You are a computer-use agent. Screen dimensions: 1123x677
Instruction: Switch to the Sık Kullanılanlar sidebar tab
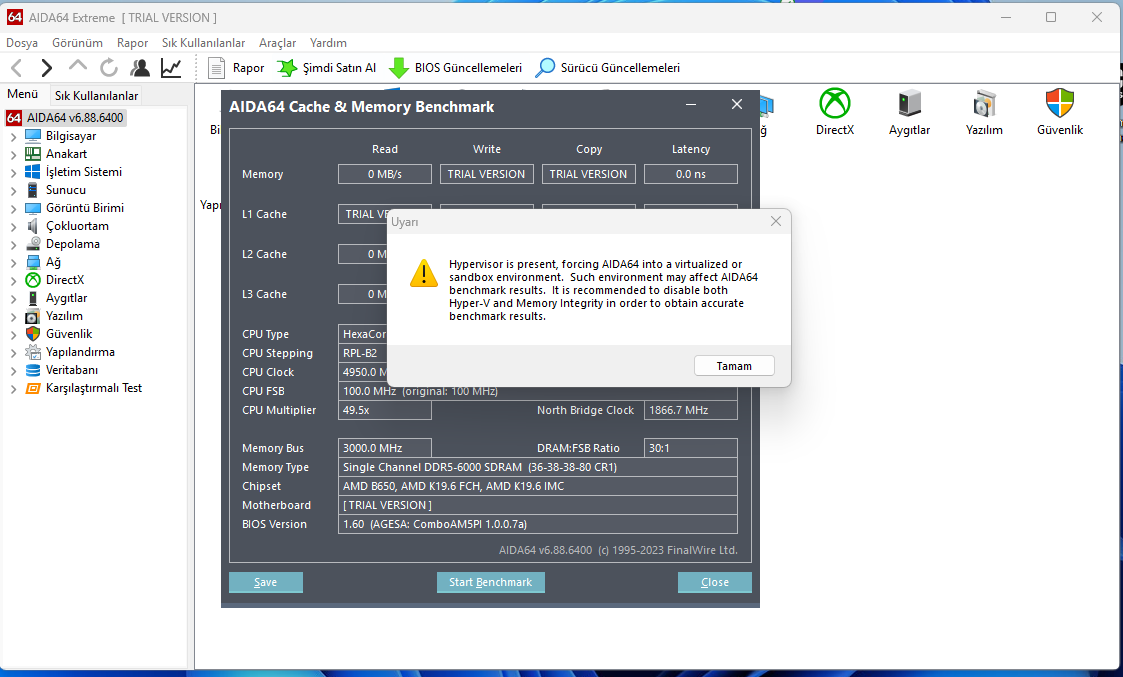96,95
